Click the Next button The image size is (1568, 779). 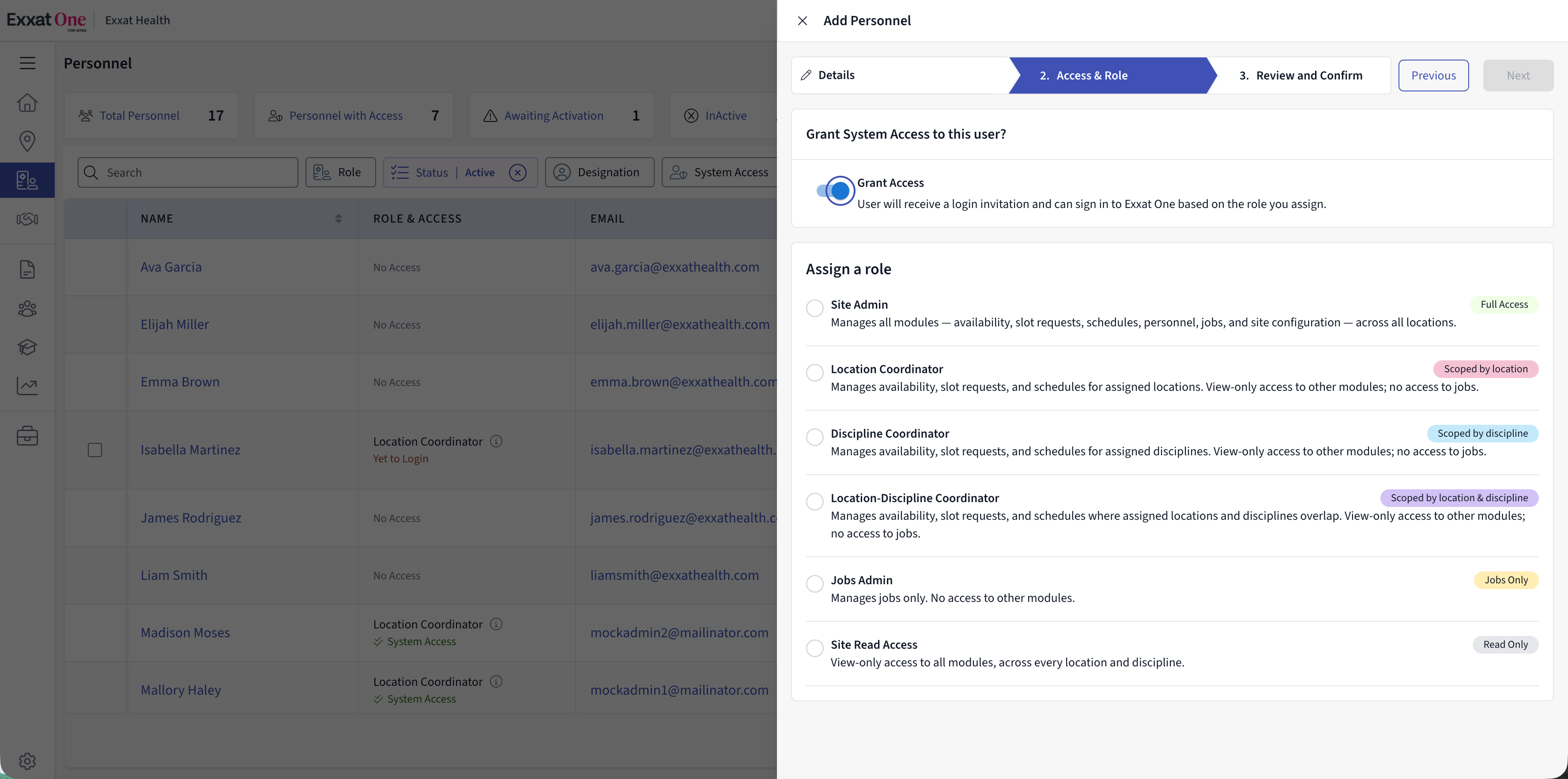click(1518, 76)
